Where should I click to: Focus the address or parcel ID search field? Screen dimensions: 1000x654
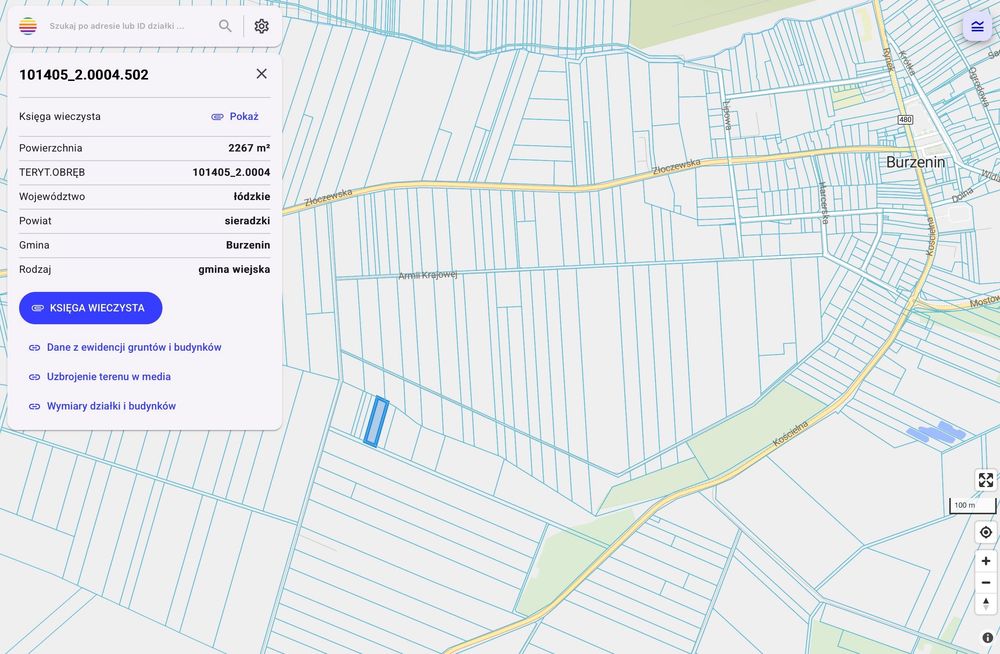pyautogui.click(x=128, y=26)
